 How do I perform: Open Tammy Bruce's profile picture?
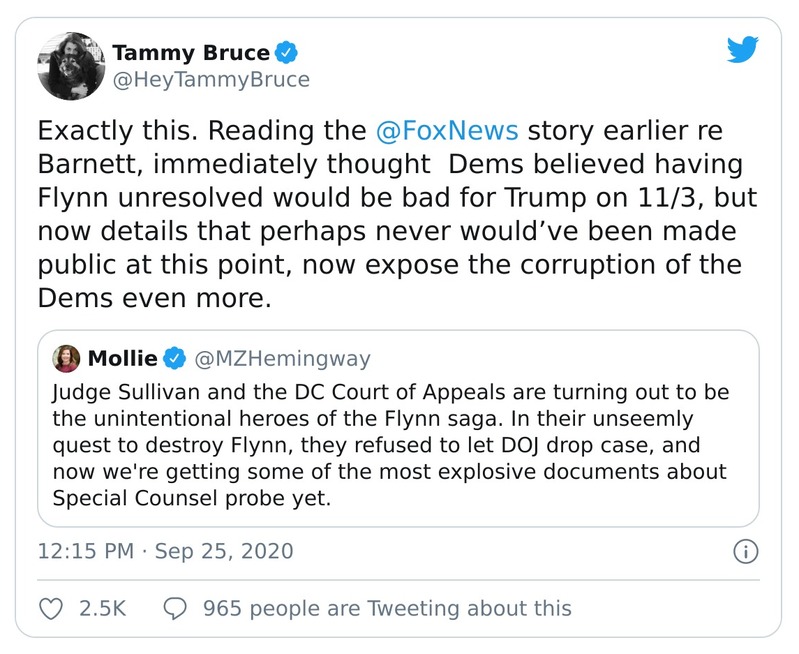pyautogui.click(x=68, y=66)
